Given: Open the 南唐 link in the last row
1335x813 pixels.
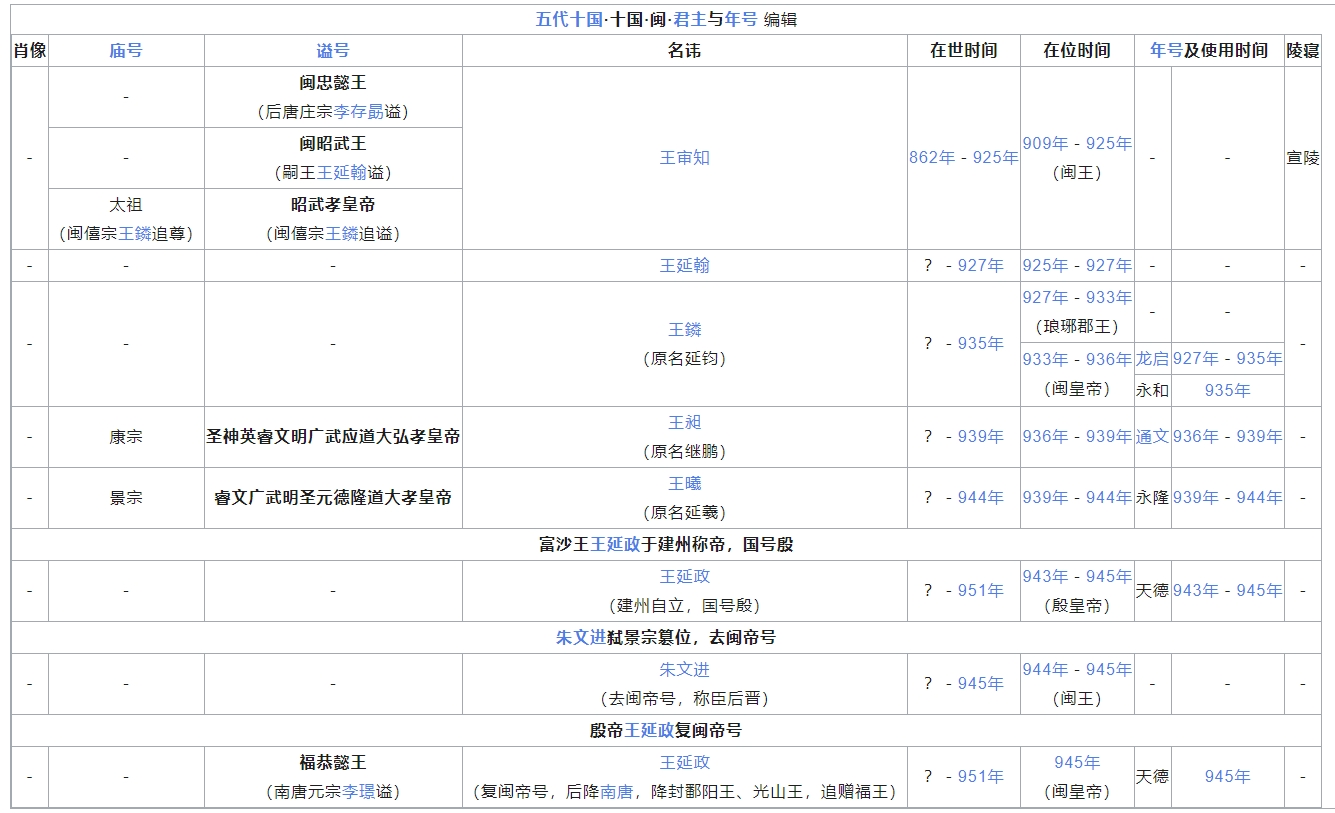Looking at the screenshot, I should coord(616,792).
